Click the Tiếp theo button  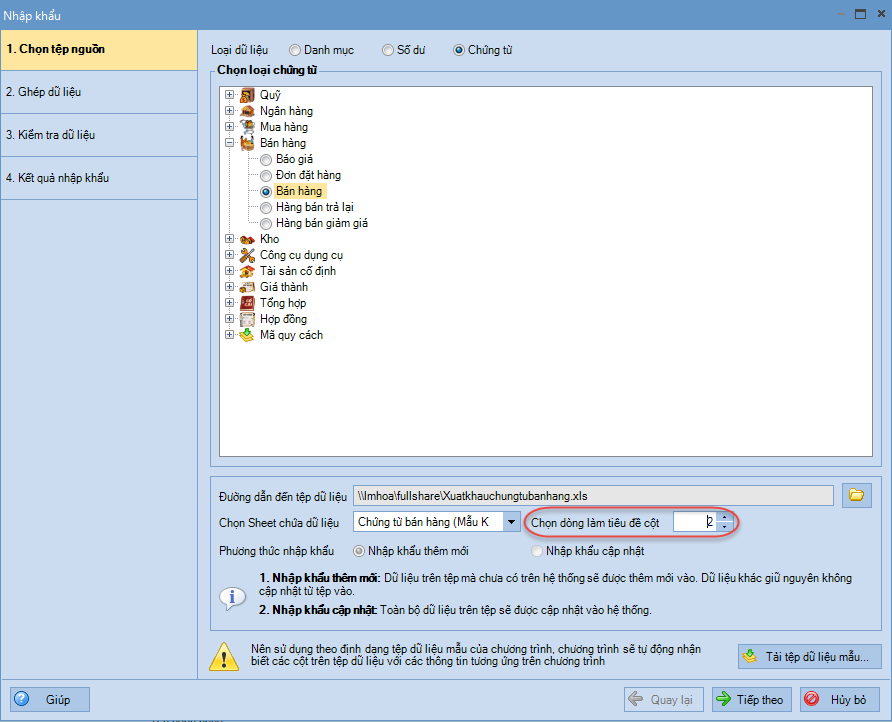(751, 699)
